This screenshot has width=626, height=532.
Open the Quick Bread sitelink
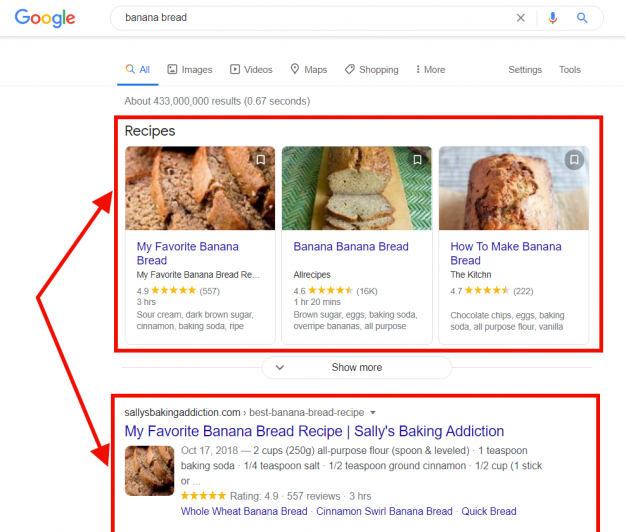(489, 511)
